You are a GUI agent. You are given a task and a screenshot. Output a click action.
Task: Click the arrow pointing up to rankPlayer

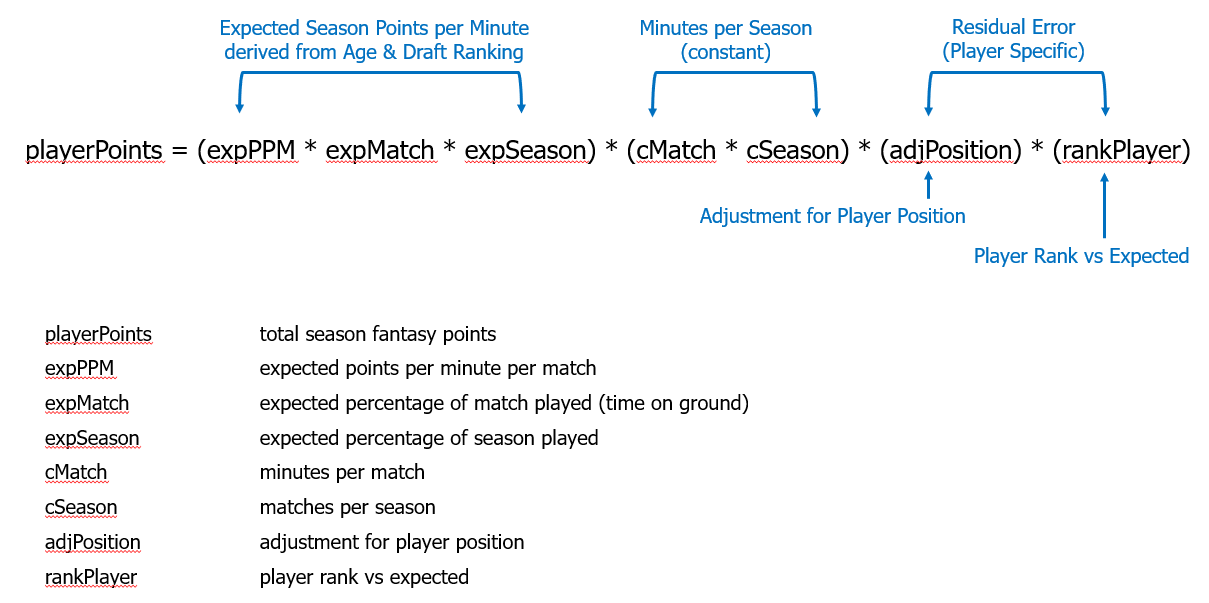(1104, 205)
